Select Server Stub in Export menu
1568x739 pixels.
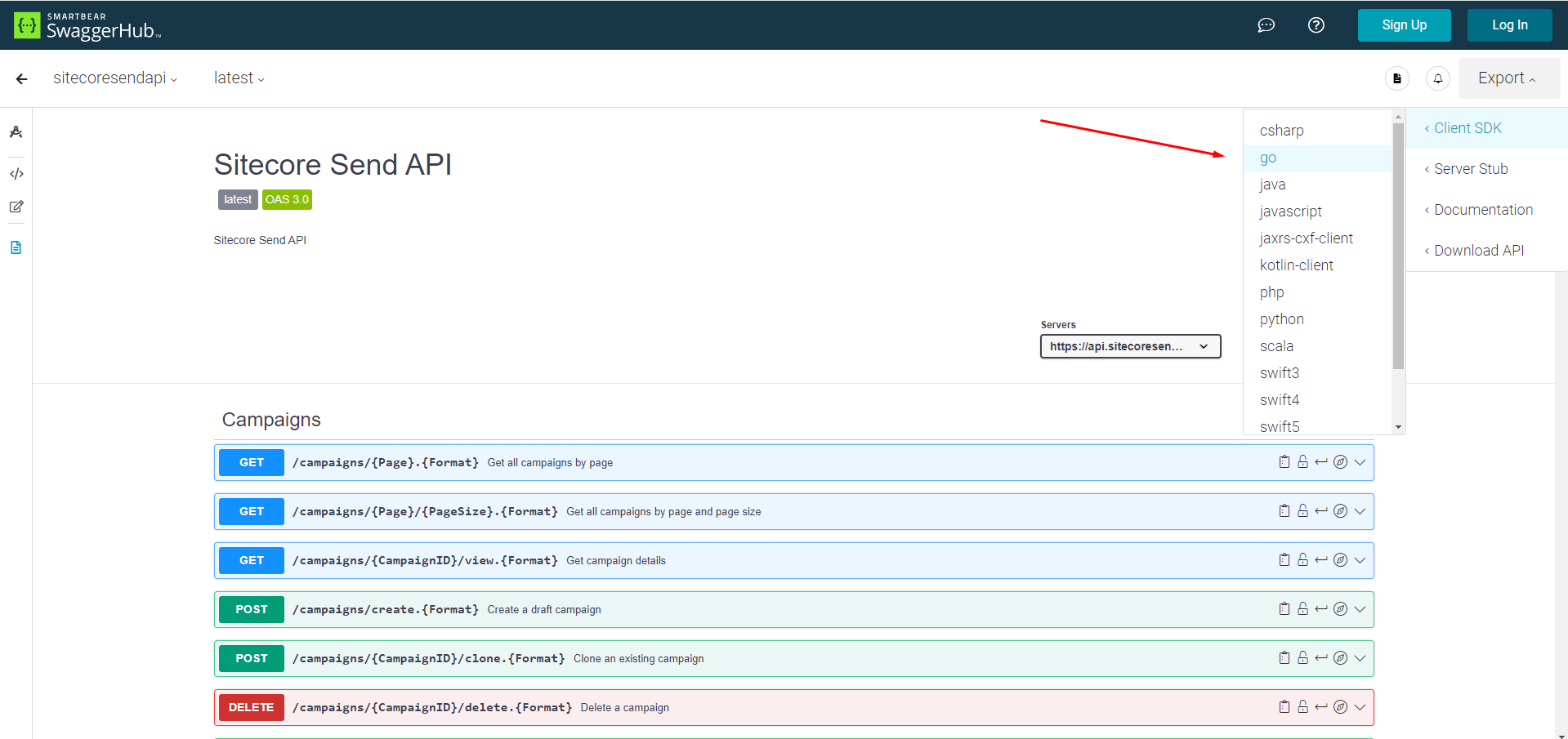tap(1486, 169)
